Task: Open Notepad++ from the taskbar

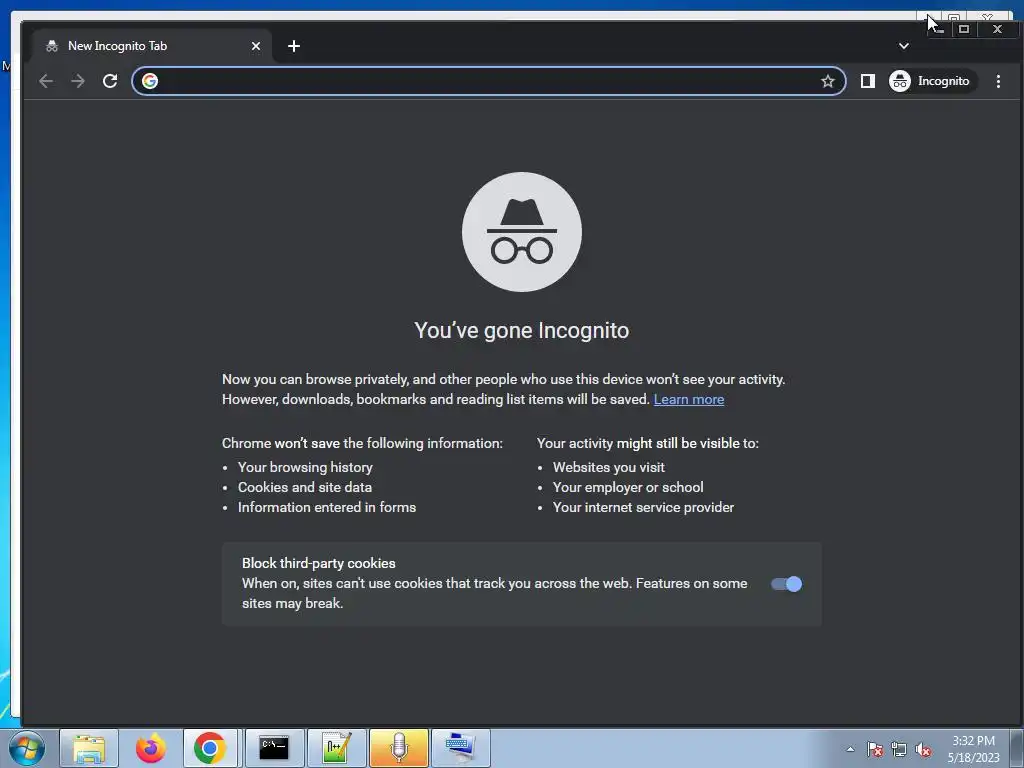Action: (336, 748)
